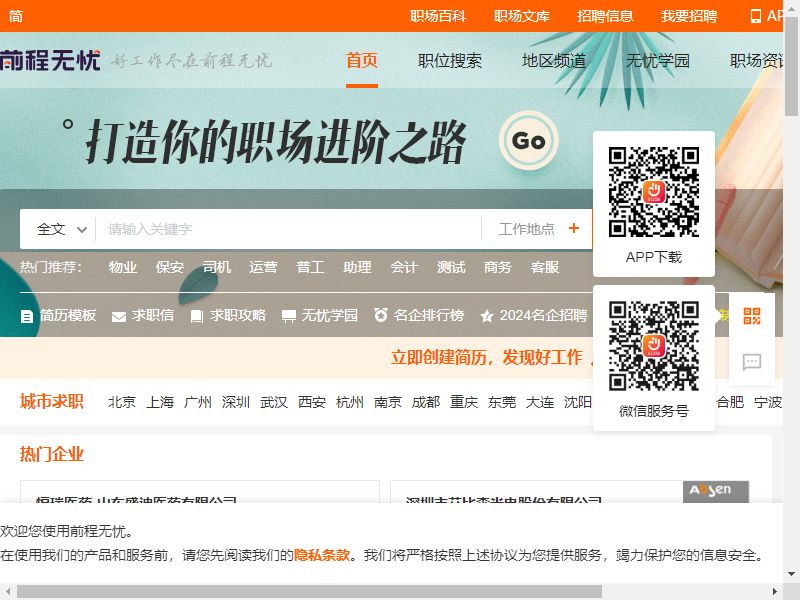Click the vertical scrollbar down arrow

pos(791,574)
